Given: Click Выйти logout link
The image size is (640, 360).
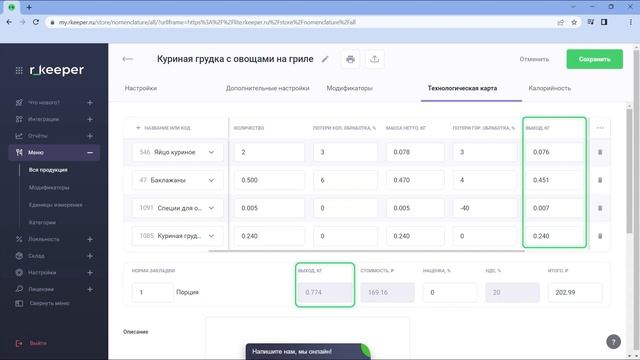Looking at the screenshot, I should click(x=38, y=343).
